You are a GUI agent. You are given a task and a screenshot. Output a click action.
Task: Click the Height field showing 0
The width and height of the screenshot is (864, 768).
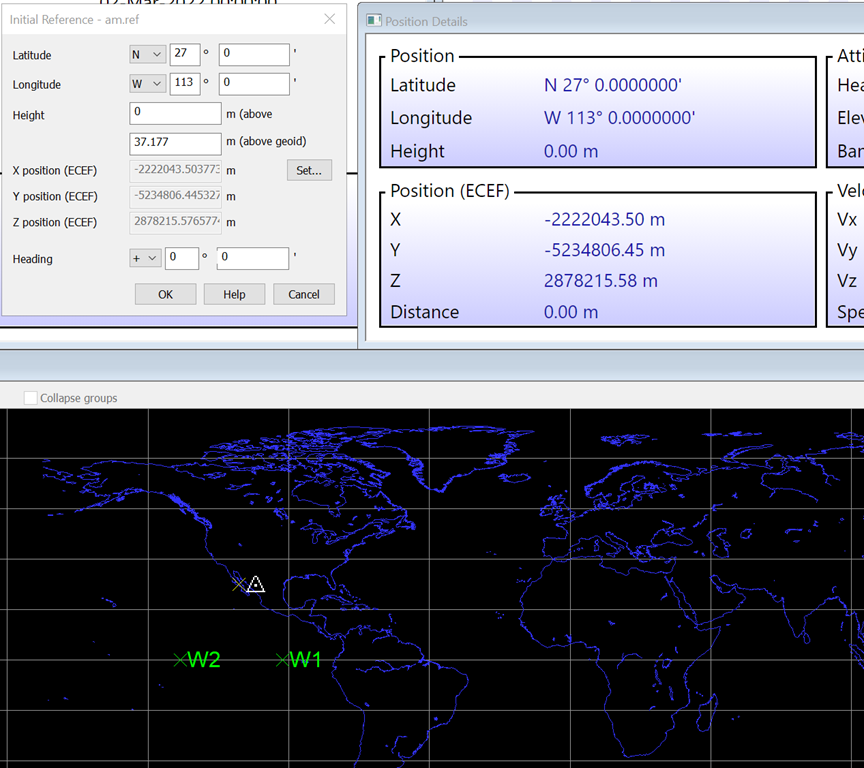pyautogui.click(x=175, y=114)
